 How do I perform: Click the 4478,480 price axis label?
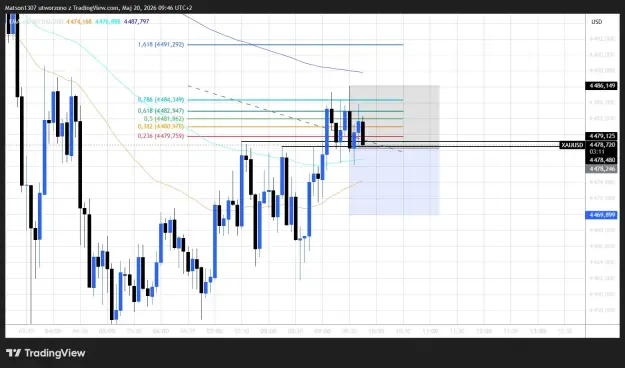(601, 160)
